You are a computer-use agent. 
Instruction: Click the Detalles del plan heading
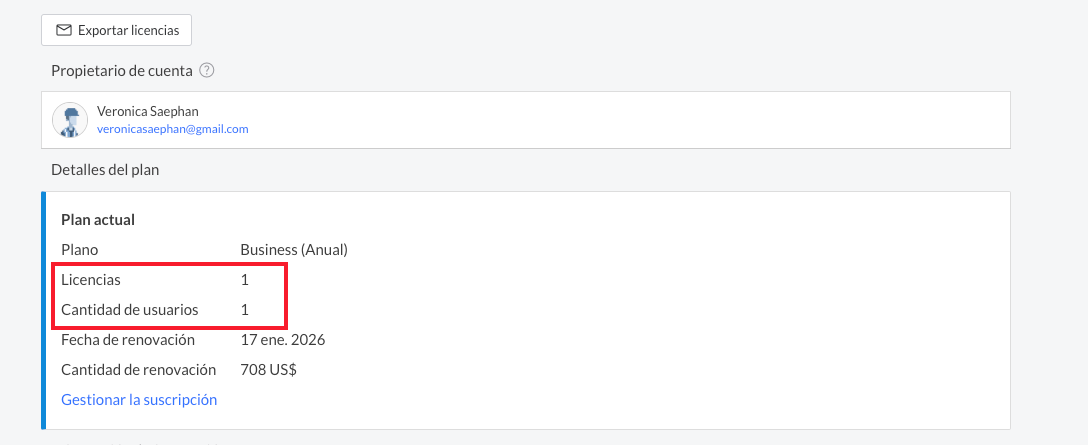coord(105,170)
